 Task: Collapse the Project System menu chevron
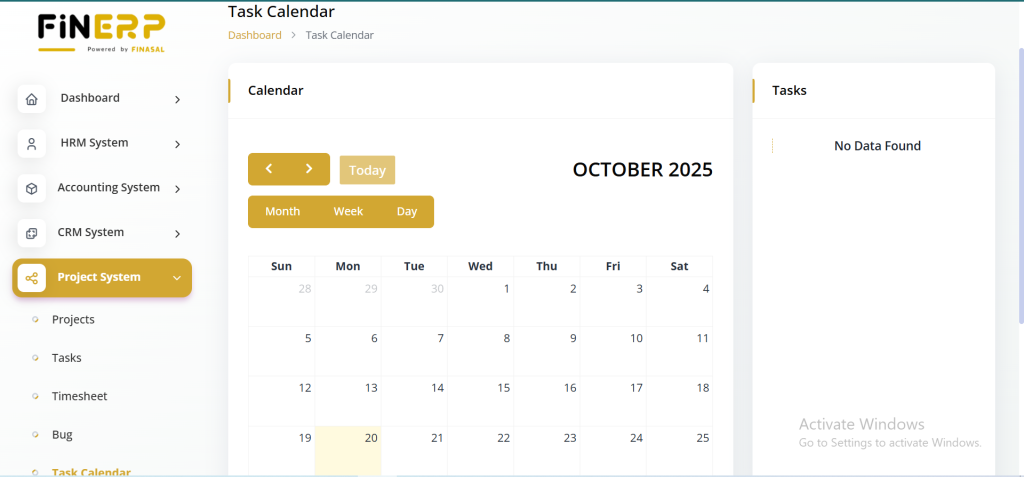click(x=177, y=278)
